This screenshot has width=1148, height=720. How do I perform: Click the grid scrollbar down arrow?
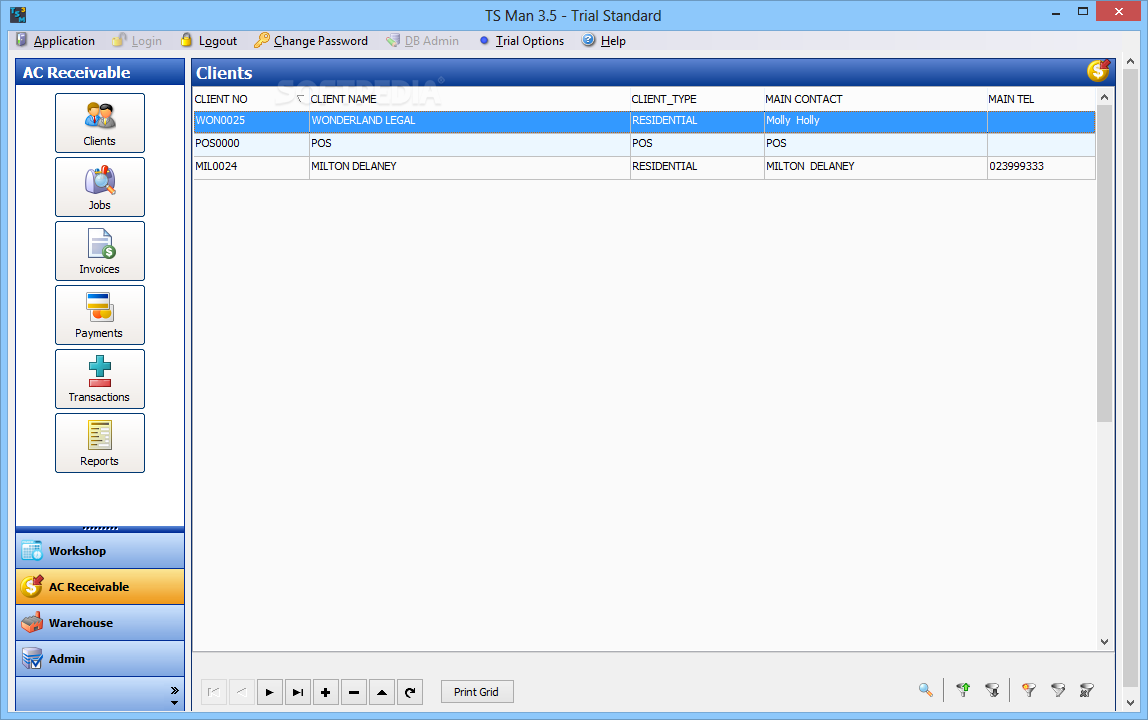1105,642
